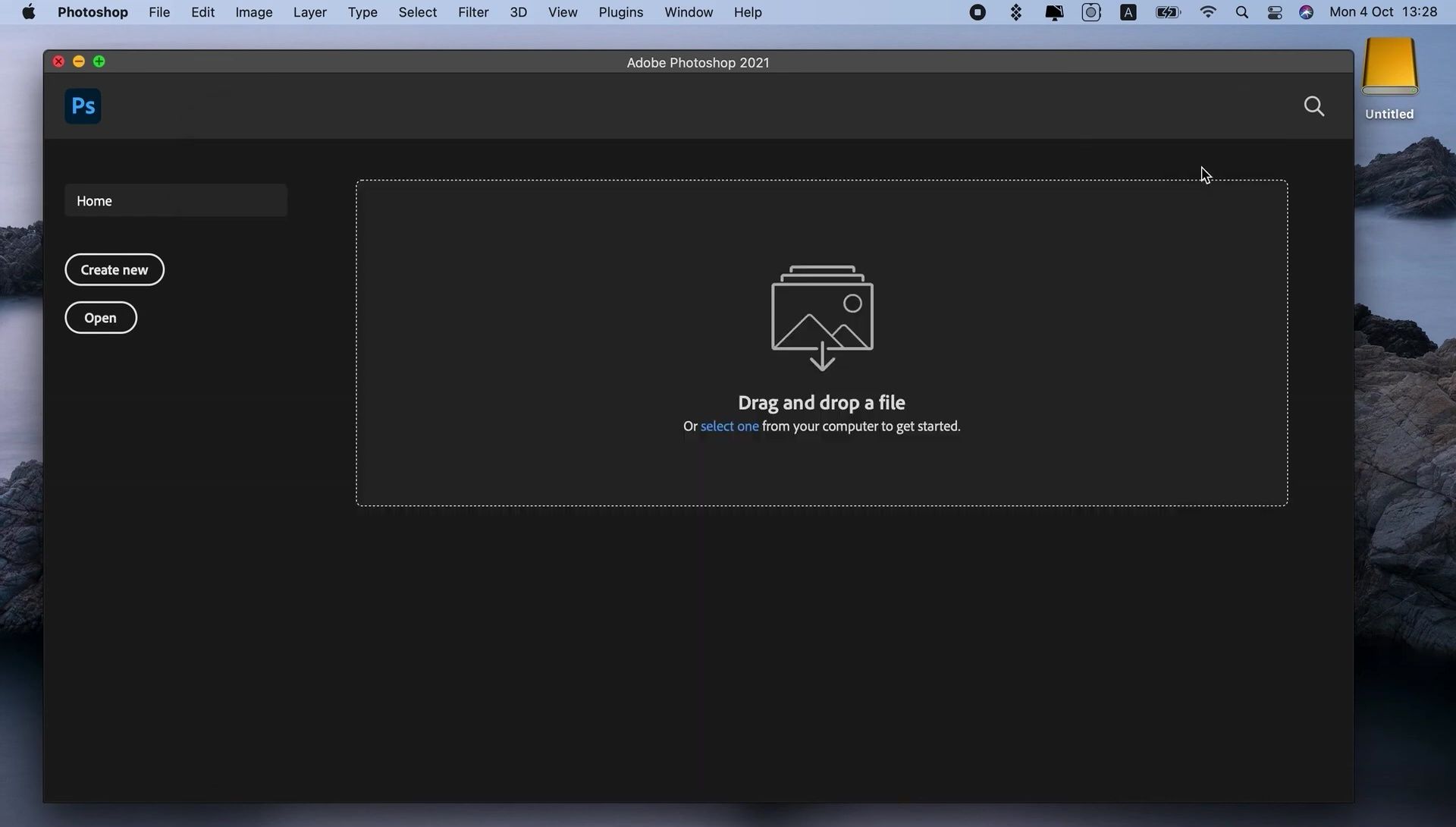Screen dimensions: 1456x827
Task: Open the File menu
Action: [x=159, y=12]
